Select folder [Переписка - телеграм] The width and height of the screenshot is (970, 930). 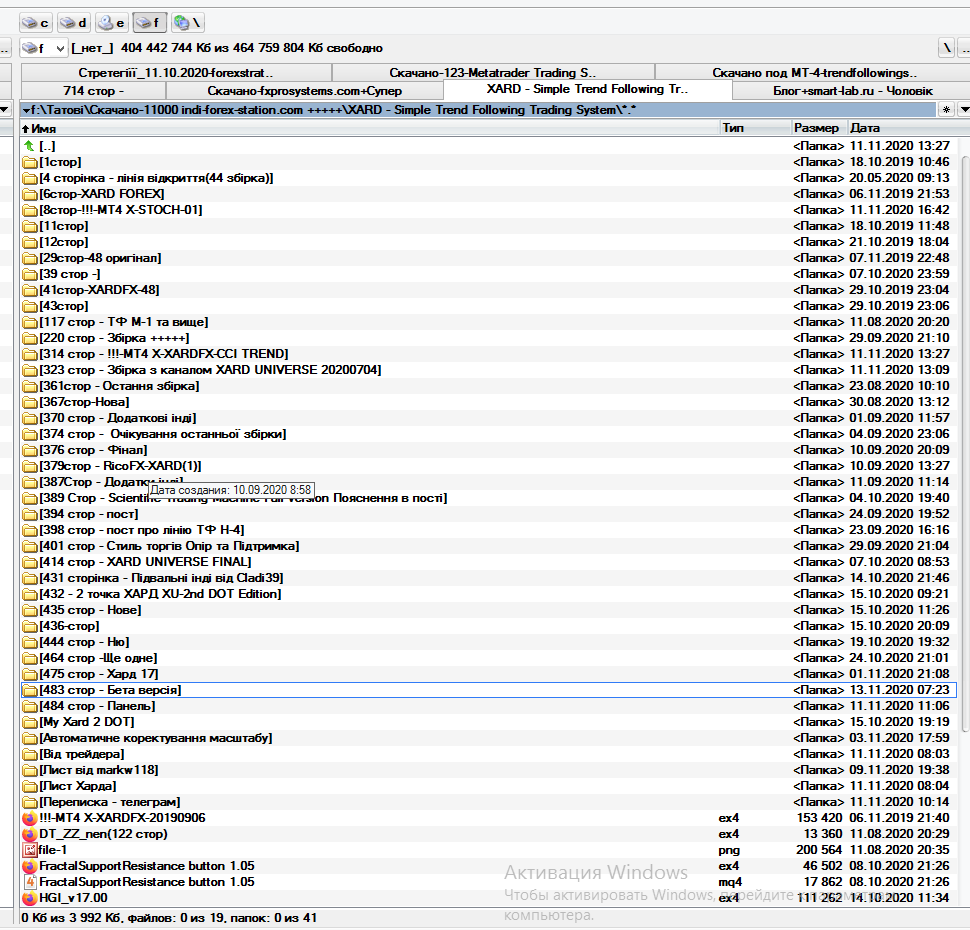coord(489,802)
